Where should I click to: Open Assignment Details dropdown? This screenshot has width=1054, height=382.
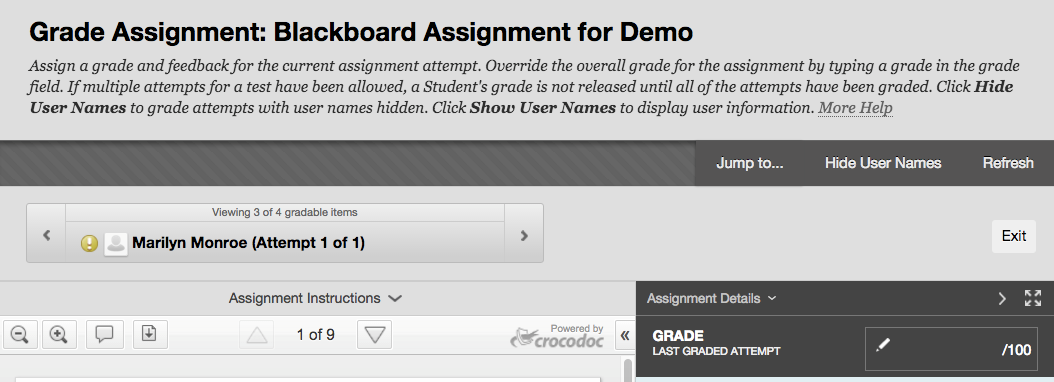(x=711, y=298)
